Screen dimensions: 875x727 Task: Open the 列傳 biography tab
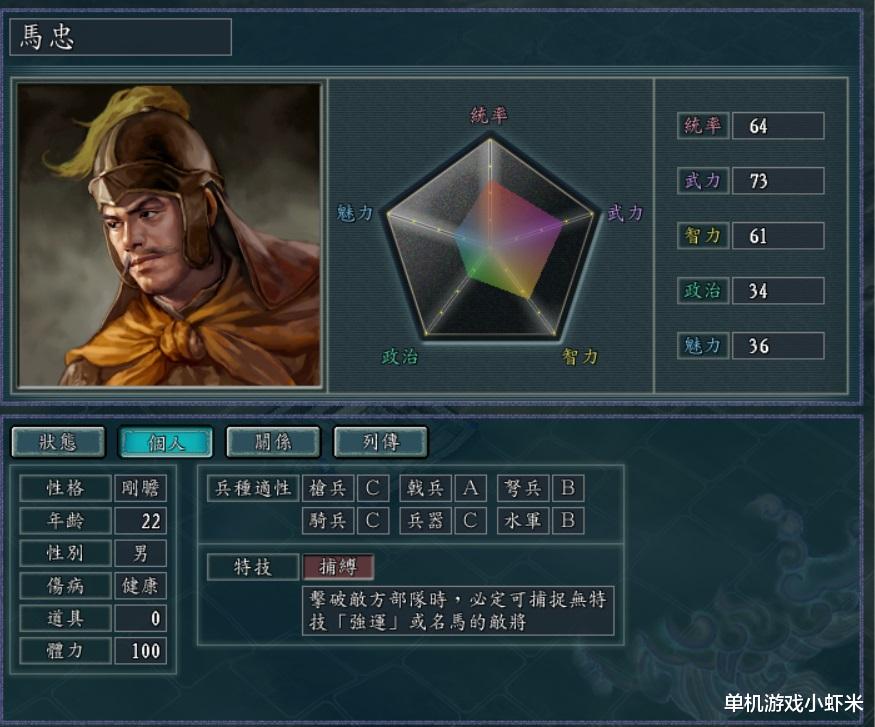point(381,442)
